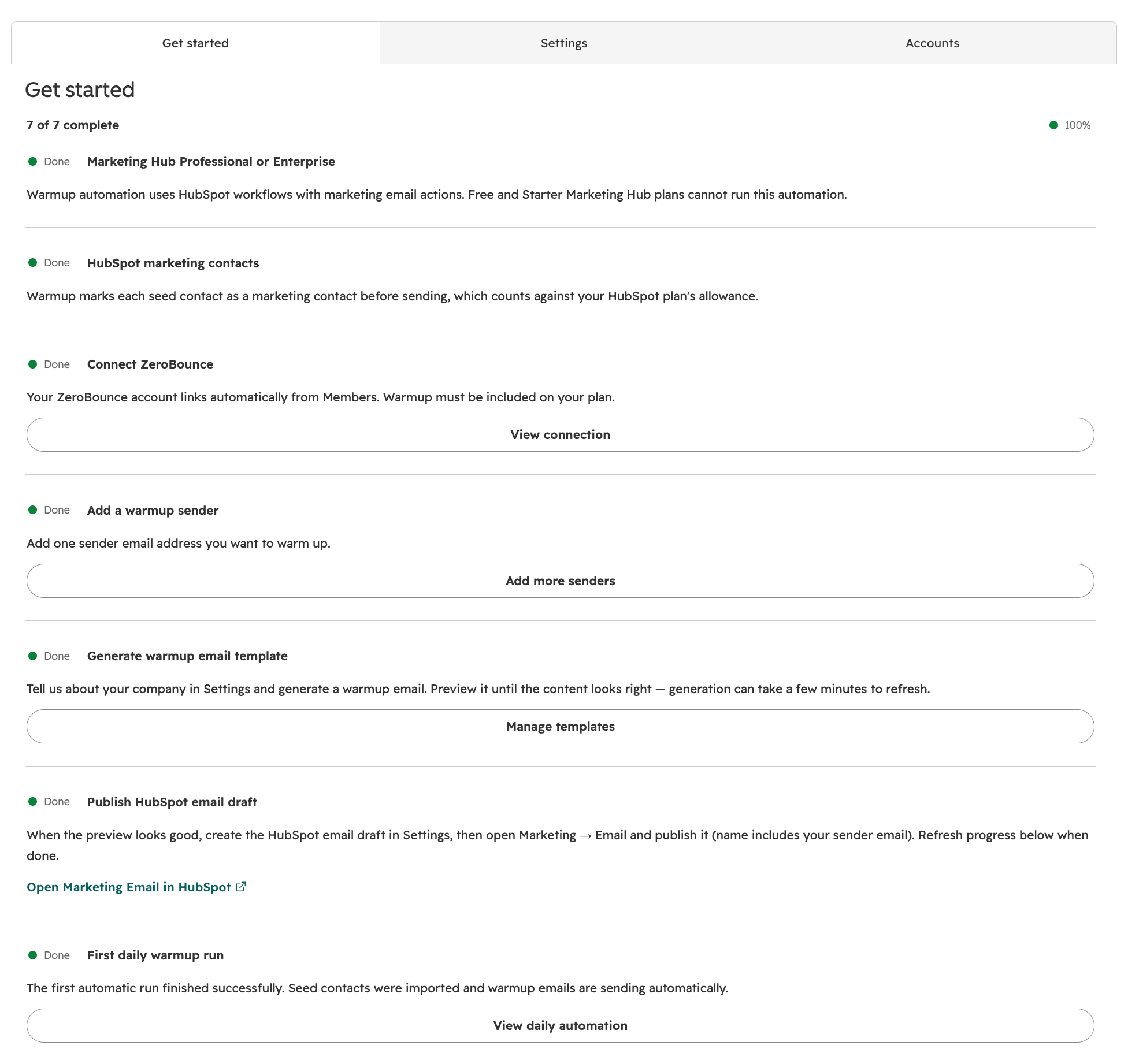Click the Add more senders button

561,581
